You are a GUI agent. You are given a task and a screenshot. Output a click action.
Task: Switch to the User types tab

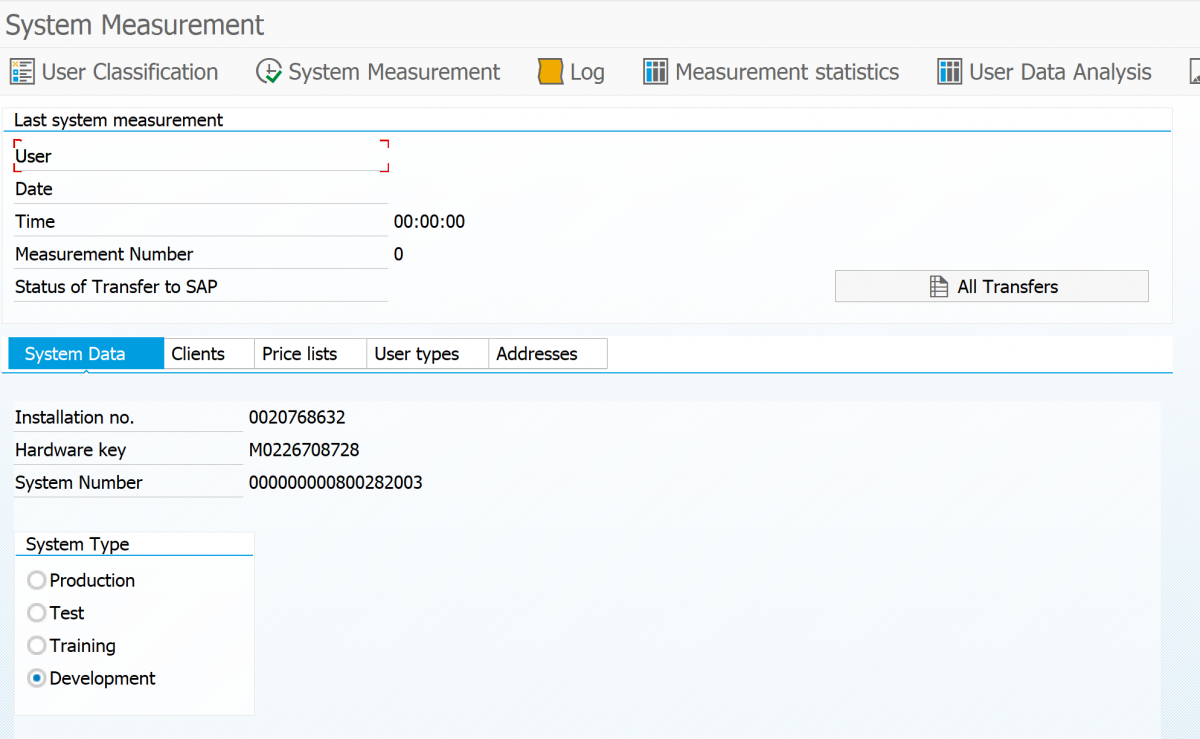coord(416,353)
